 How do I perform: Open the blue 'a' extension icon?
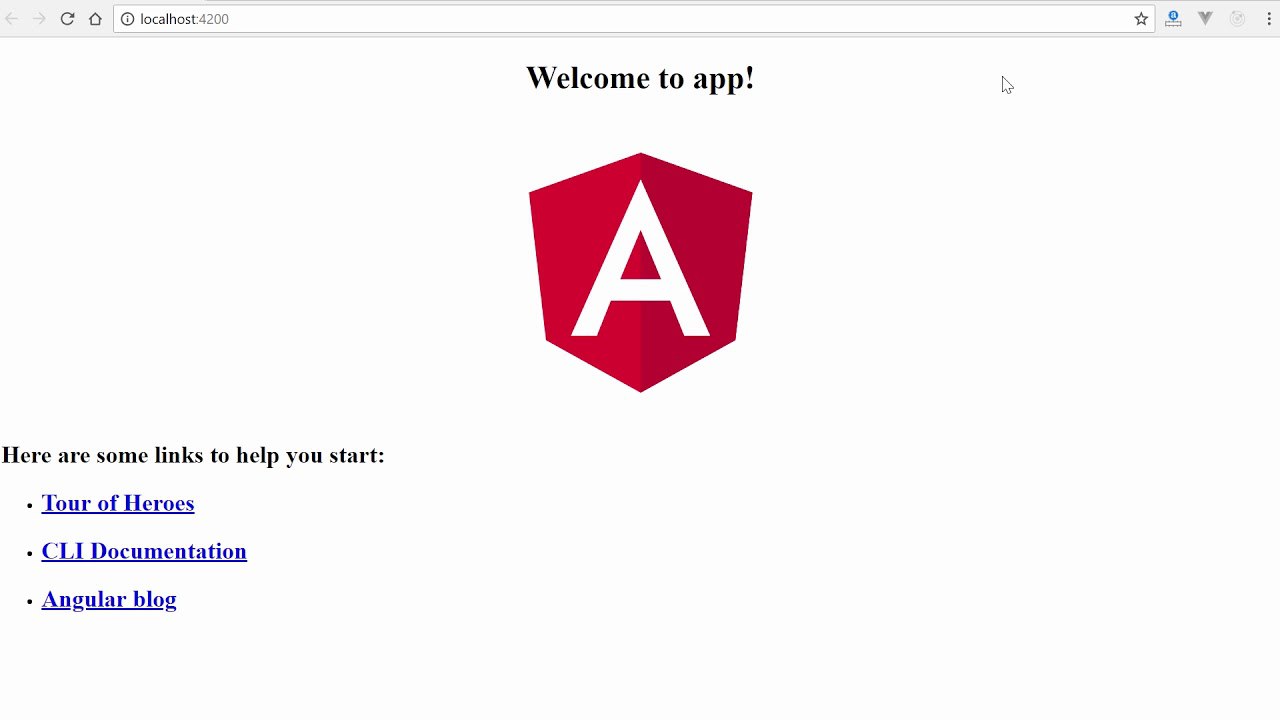tap(1173, 19)
